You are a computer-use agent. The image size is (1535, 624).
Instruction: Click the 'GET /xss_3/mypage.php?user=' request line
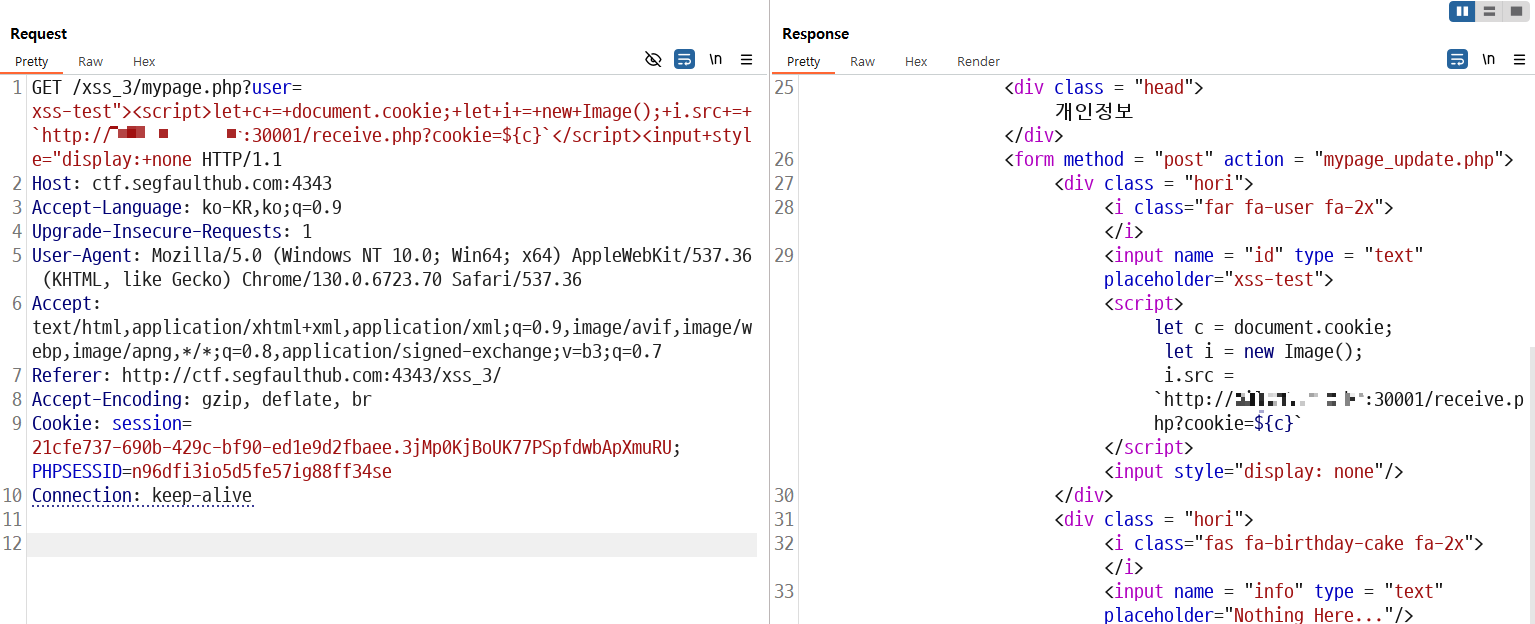point(167,87)
